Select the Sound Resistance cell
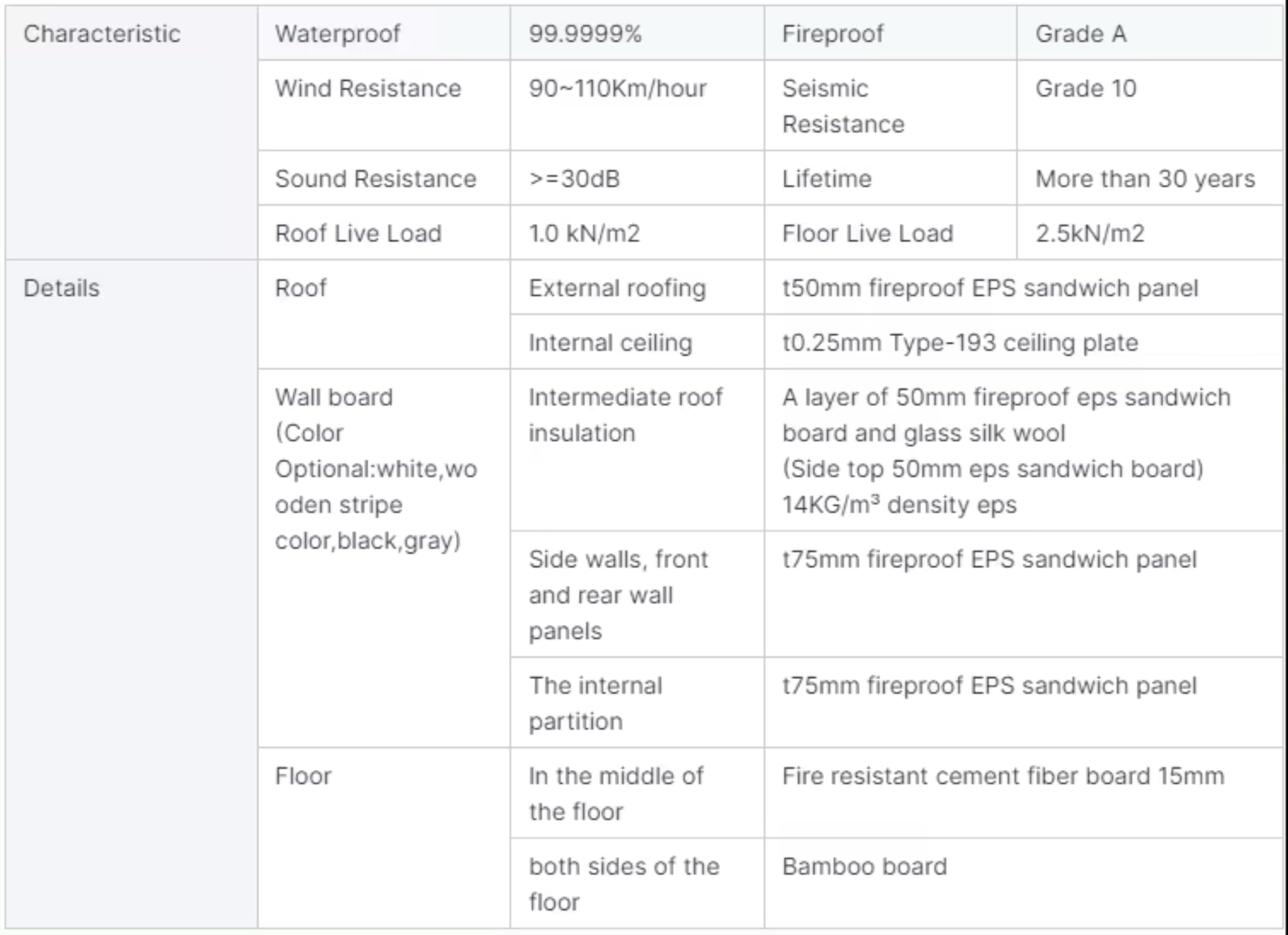 [384, 178]
